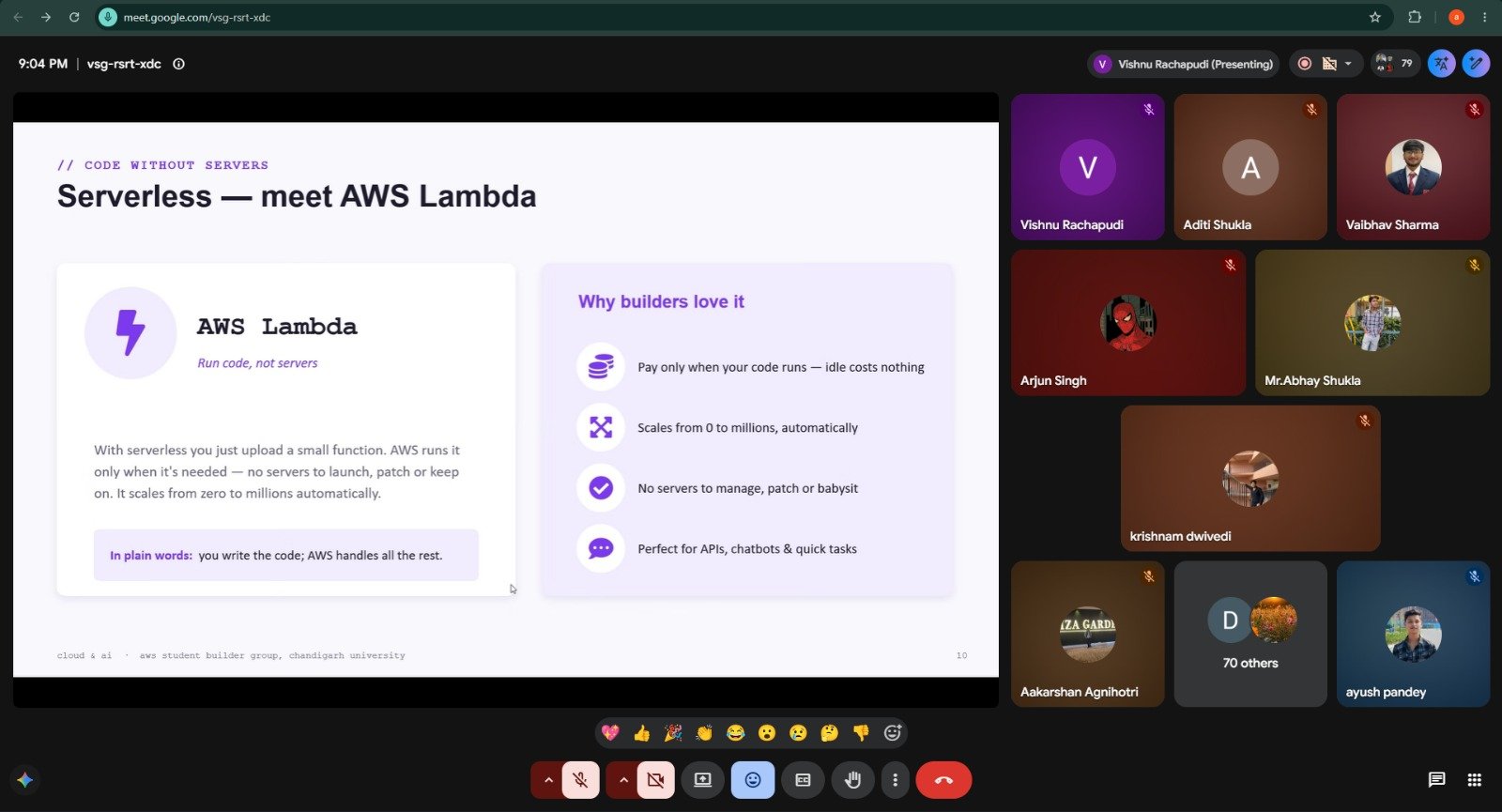
Task: Expand audio settings arrow
Action: tap(548, 780)
